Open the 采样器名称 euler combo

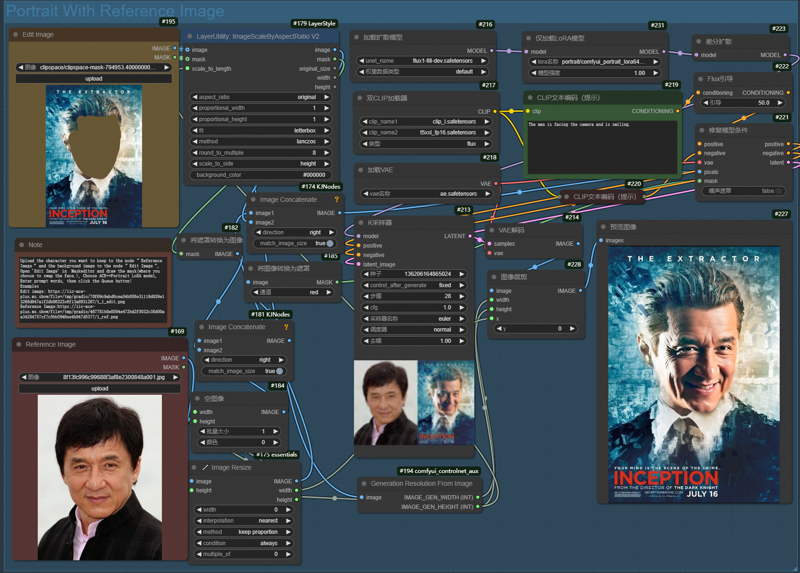click(414, 318)
